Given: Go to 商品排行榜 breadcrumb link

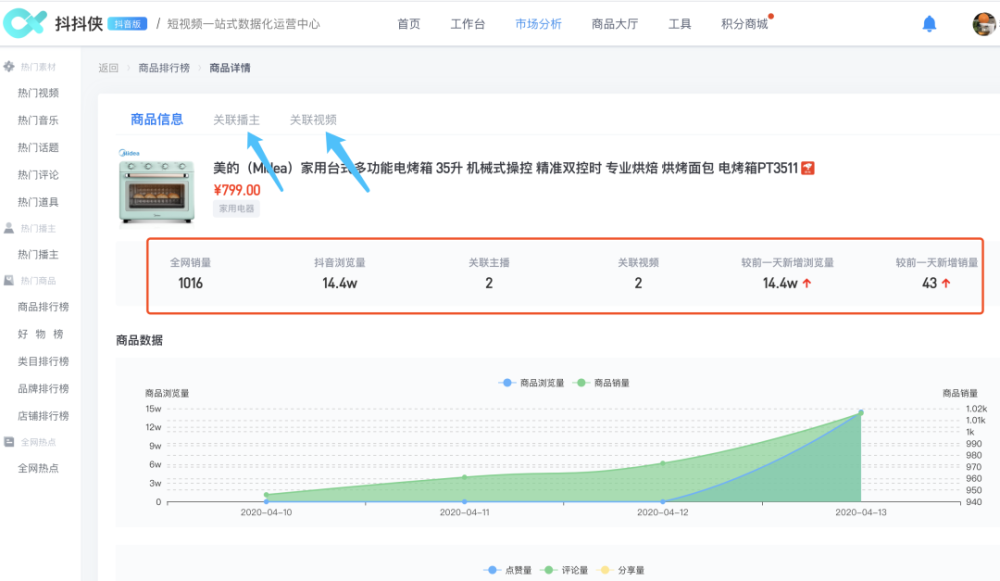Looking at the screenshot, I should point(164,68).
